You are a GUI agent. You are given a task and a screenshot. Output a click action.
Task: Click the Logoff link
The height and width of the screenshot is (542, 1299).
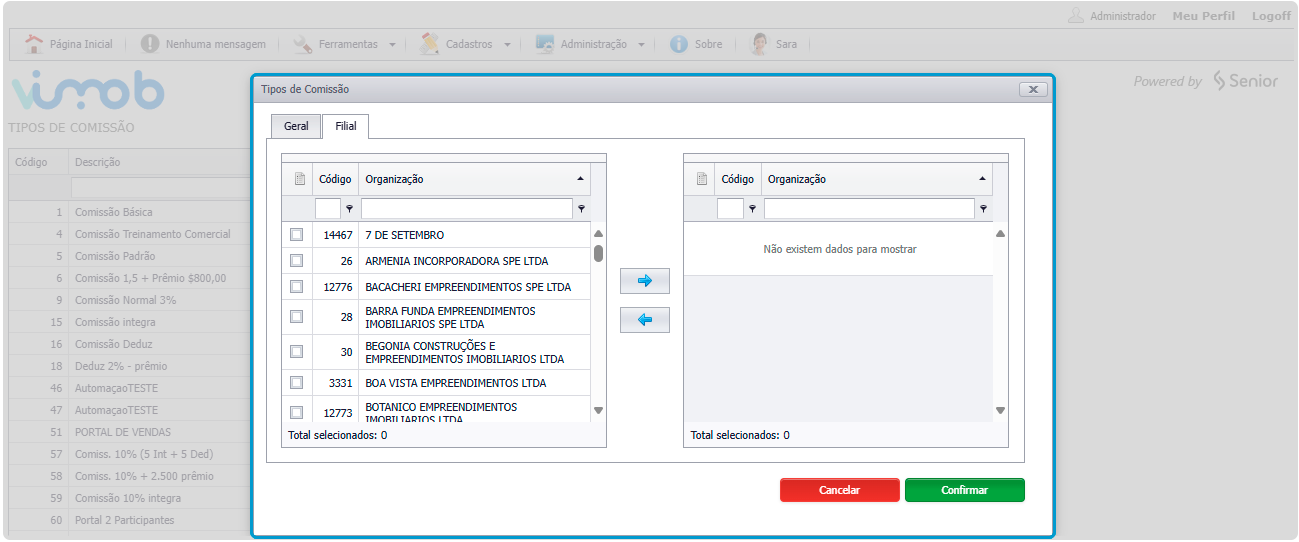1271,16
